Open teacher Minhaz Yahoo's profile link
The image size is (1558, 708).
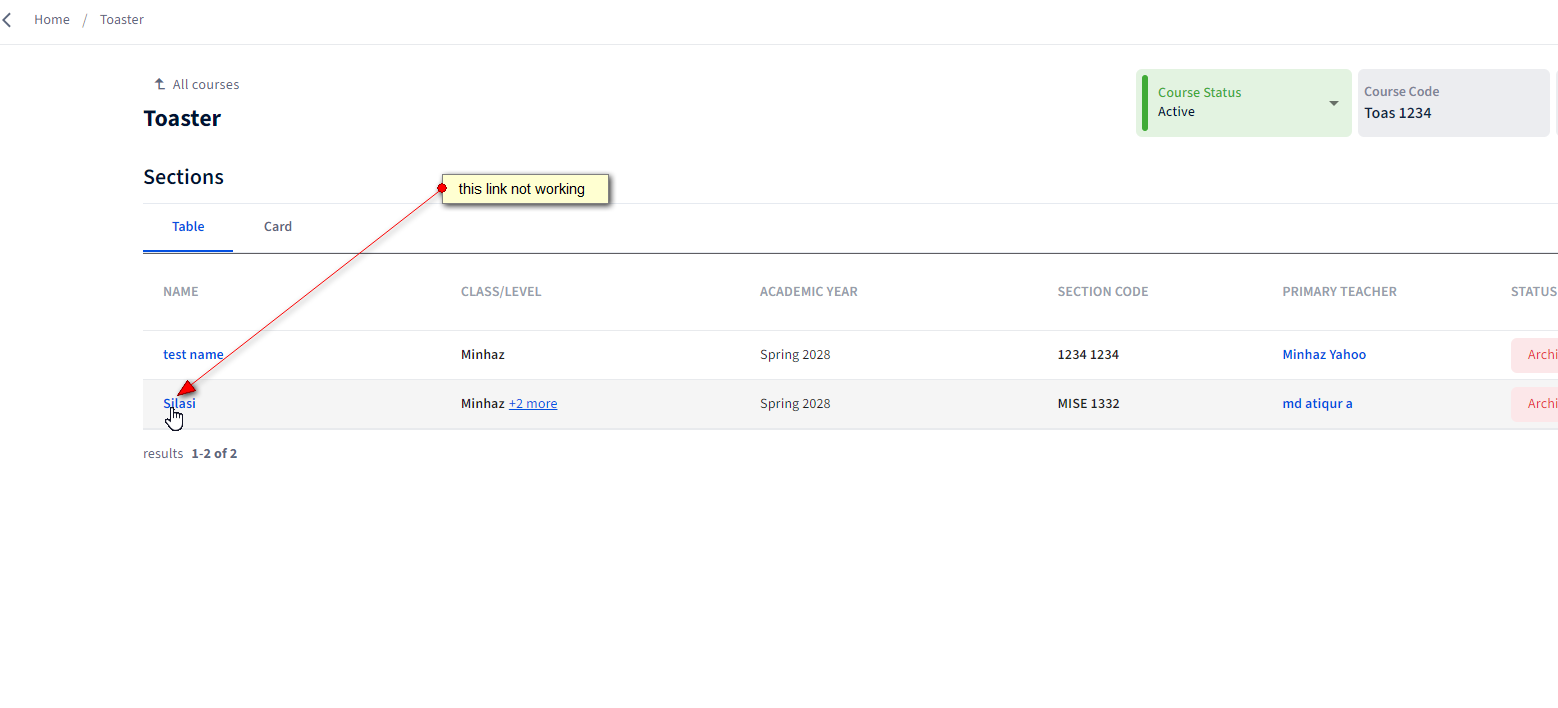point(1323,355)
